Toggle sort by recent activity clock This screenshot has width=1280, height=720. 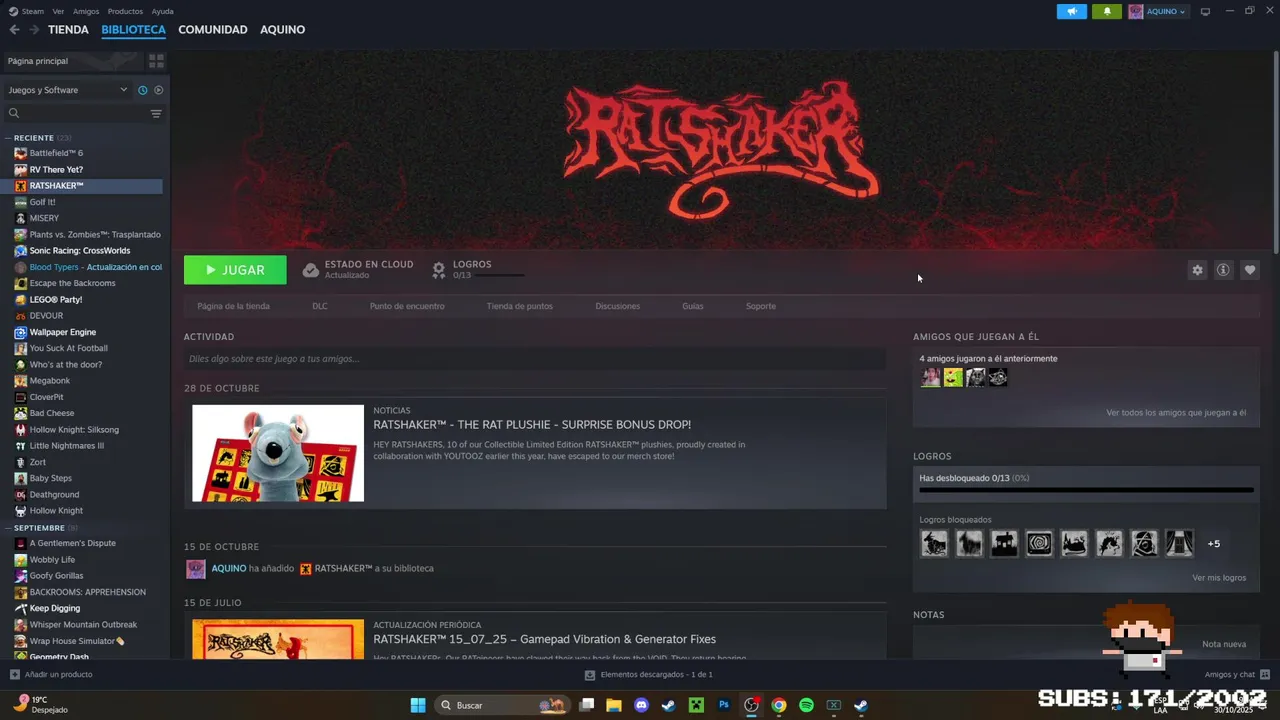click(142, 90)
